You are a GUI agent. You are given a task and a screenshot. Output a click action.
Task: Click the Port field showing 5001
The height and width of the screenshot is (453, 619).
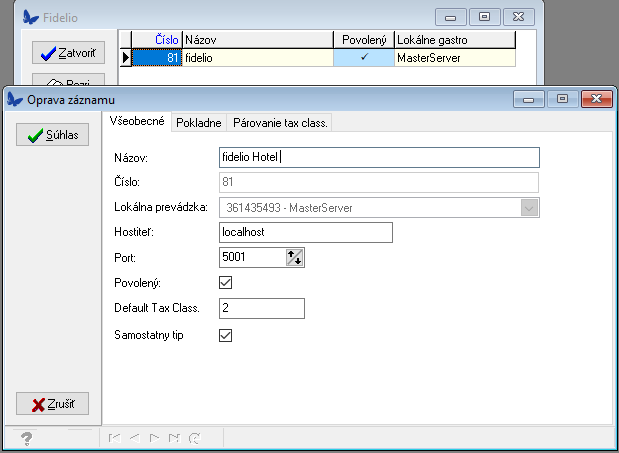(252, 257)
